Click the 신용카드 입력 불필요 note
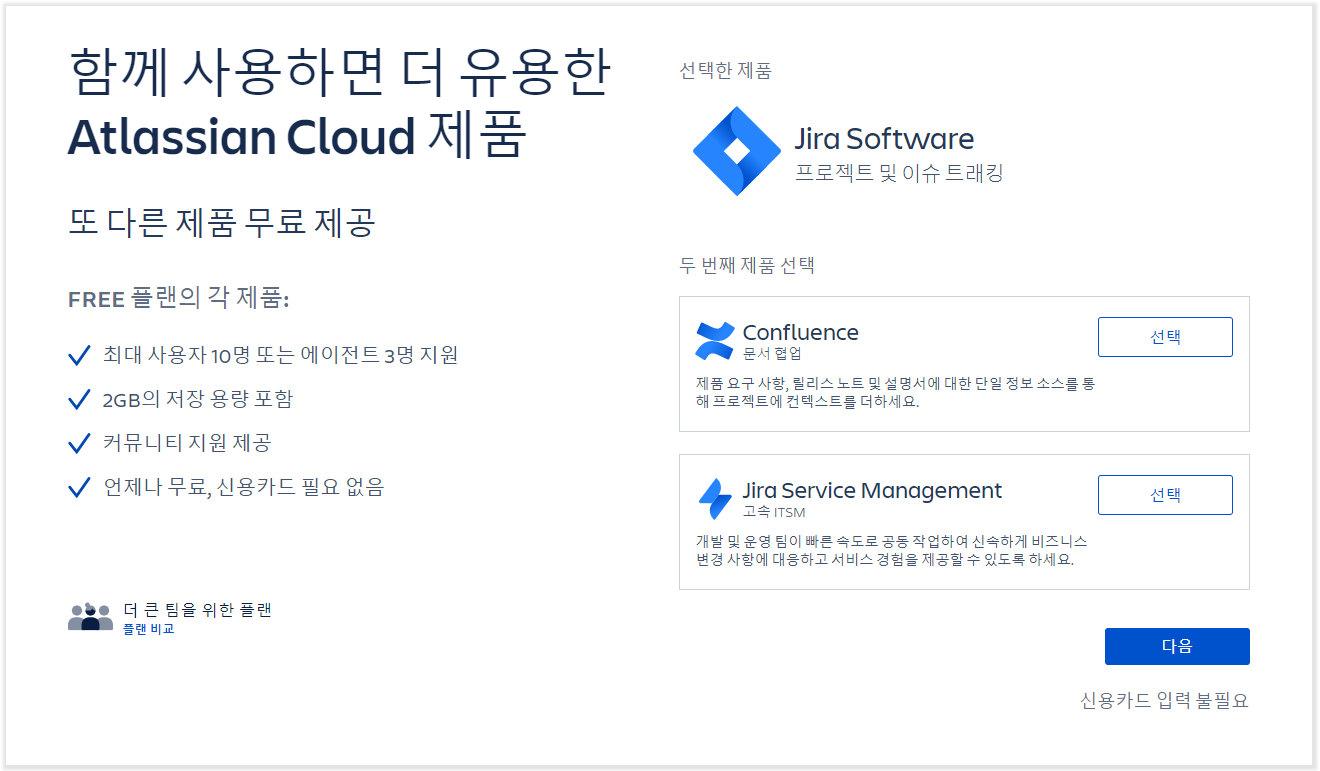Image resolution: width=1320 pixels, height=771 pixels. (x=1164, y=700)
